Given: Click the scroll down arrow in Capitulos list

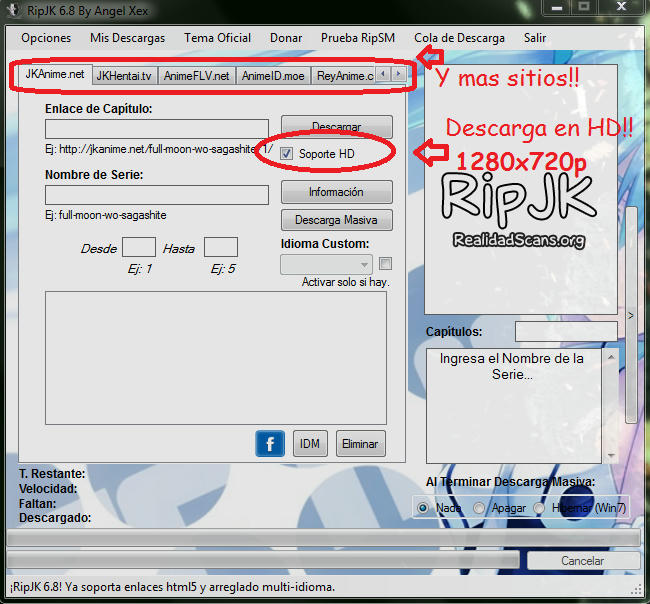Looking at the screenshot, I should pos(611,455).
